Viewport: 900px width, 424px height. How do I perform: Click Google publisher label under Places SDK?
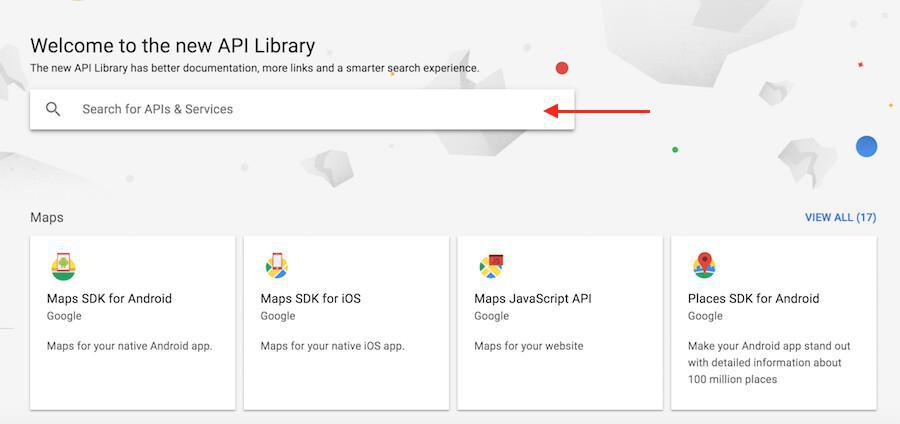click(705, 316)
